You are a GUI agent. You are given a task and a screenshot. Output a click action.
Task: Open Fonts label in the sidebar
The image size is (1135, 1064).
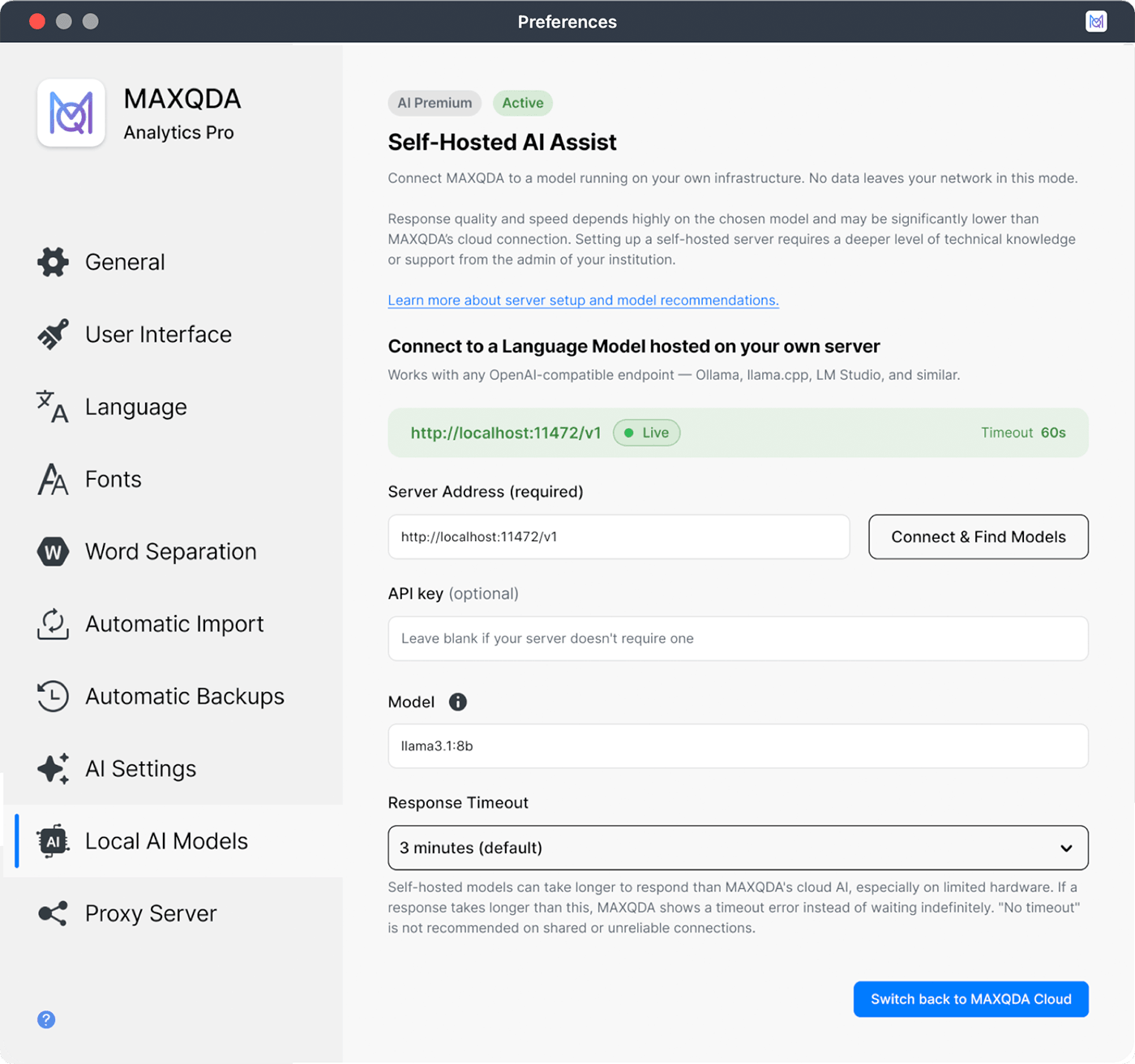113,479
